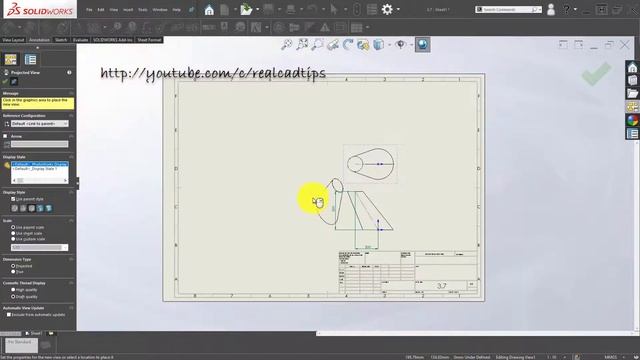Select shaded with edges display style
This screenshot has width=640, height=360.
point(40,208)
